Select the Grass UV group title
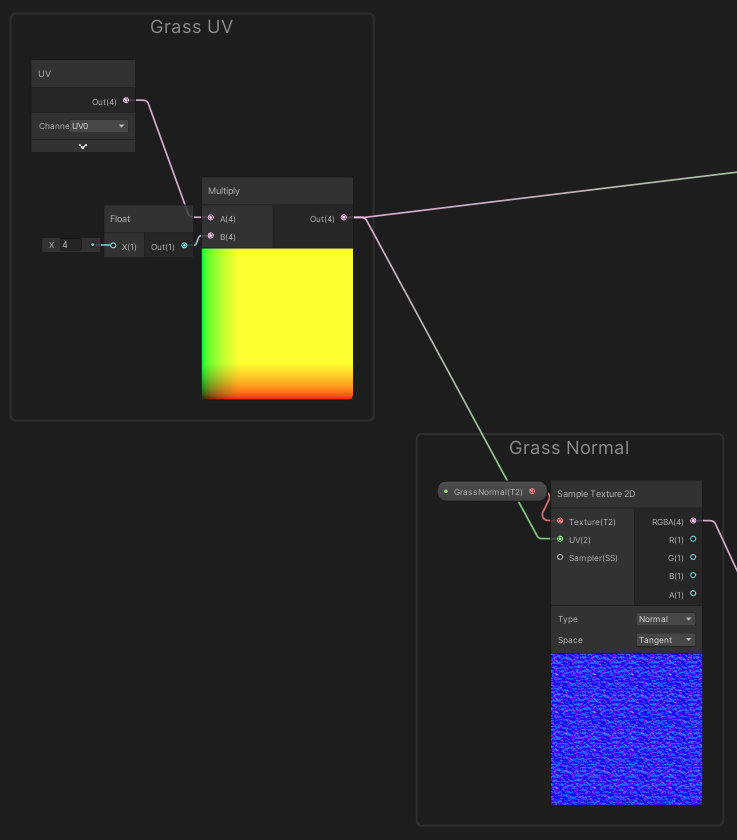Screen dimensions: 737x840 pos(191,27)
